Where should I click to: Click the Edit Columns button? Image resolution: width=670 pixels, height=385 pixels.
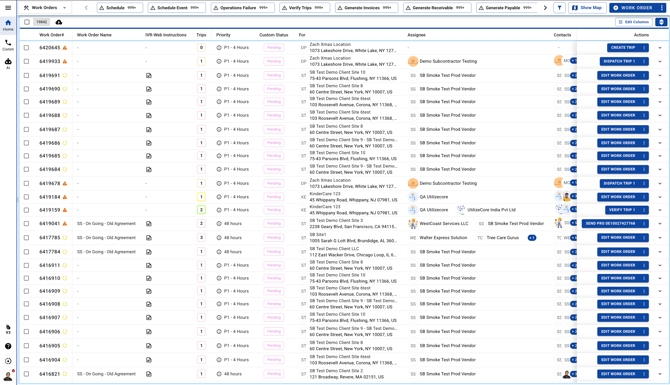coord(634,22)
